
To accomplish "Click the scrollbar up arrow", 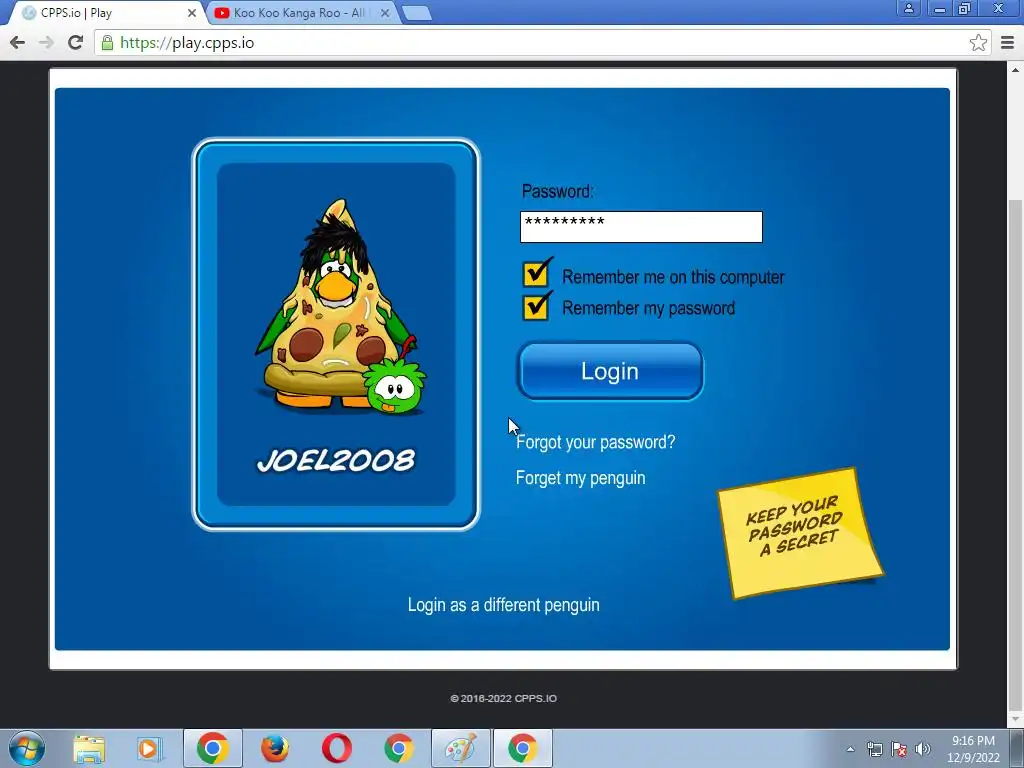I will [x=1016, y=69].
